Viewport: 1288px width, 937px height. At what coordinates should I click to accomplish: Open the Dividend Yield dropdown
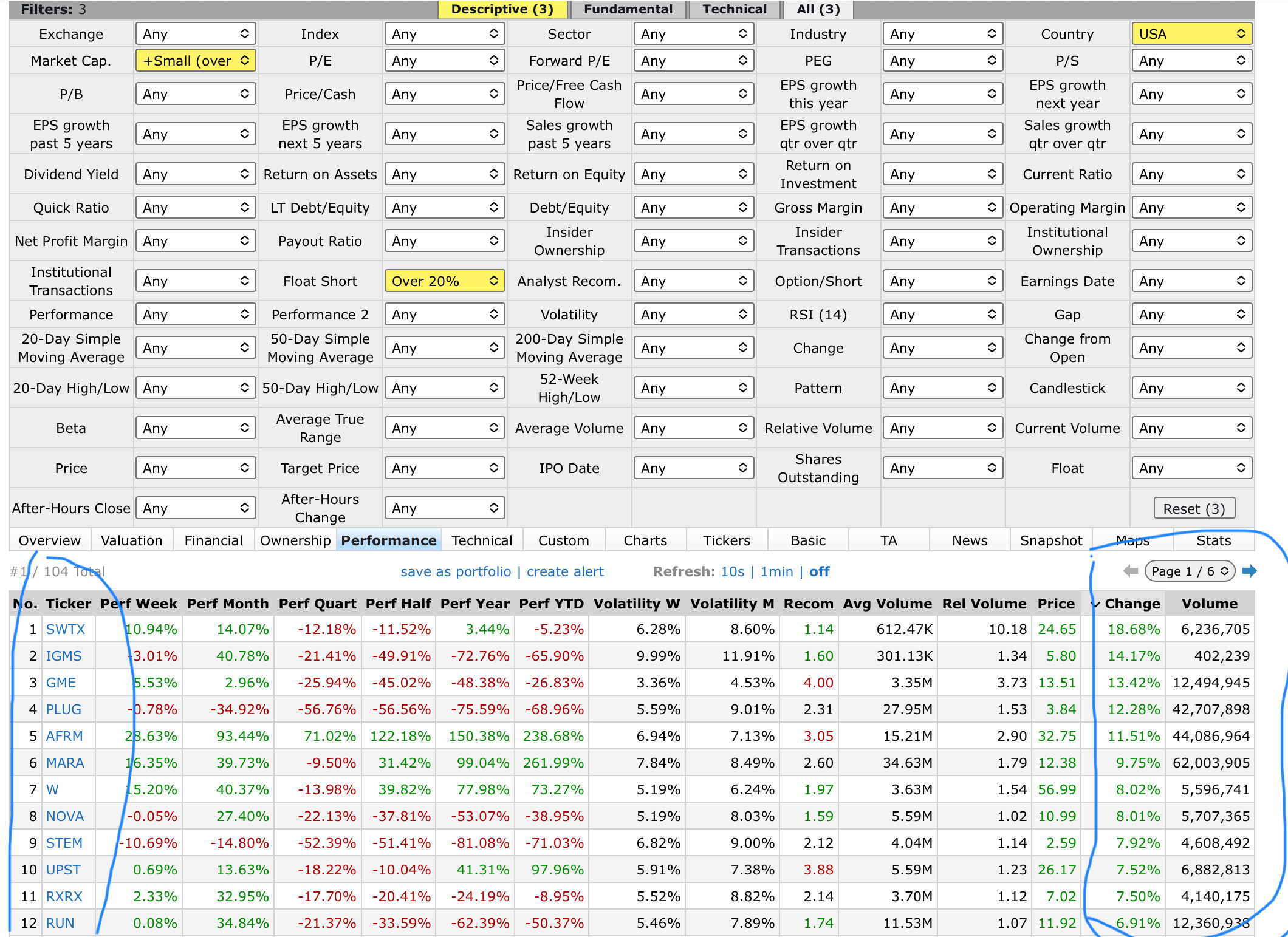(196, 174)
